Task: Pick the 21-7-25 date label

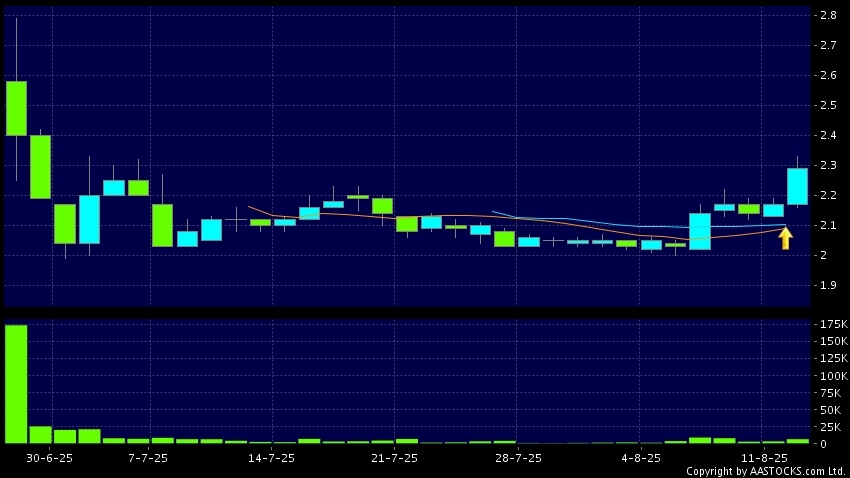Action: pos(394,458)
